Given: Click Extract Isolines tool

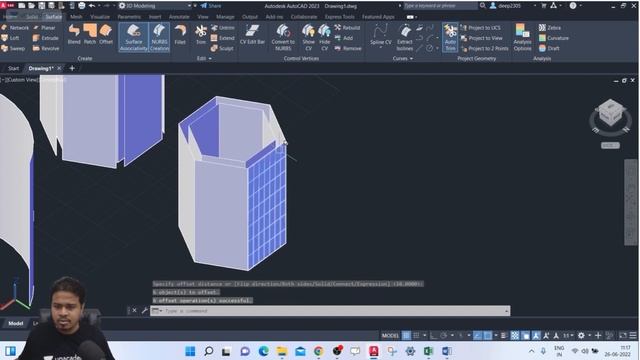Looking at the screenshot, I should tap(404, 37).
